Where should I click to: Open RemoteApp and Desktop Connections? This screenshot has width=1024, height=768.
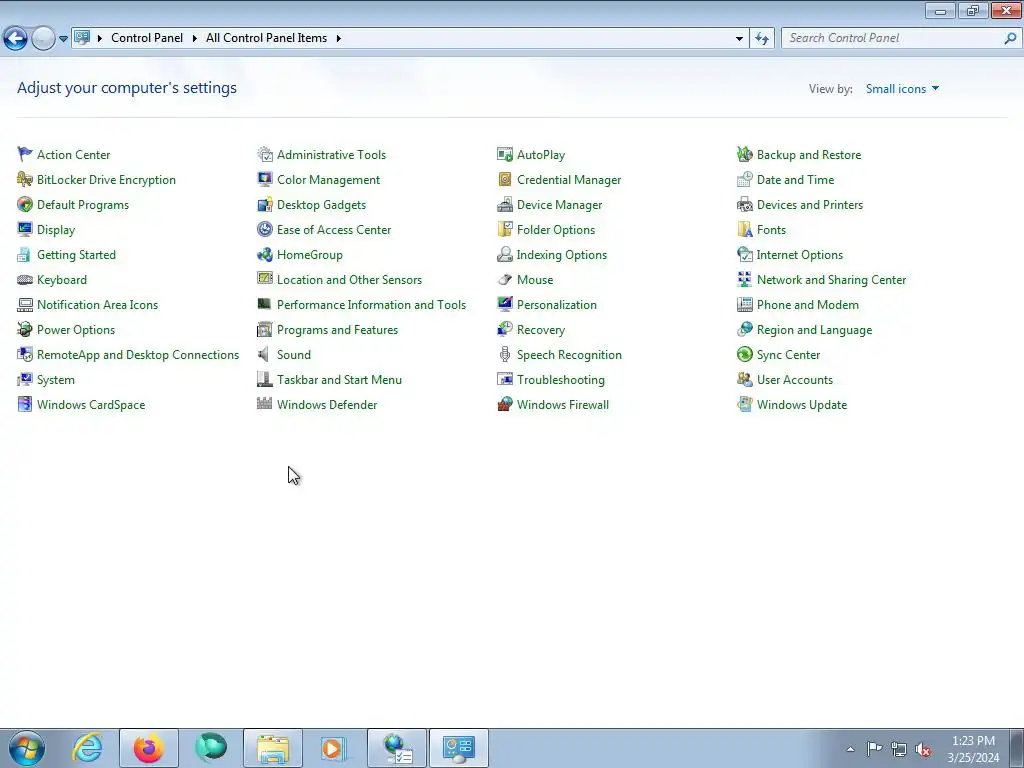pyautogui.click(x=138, y=355)
